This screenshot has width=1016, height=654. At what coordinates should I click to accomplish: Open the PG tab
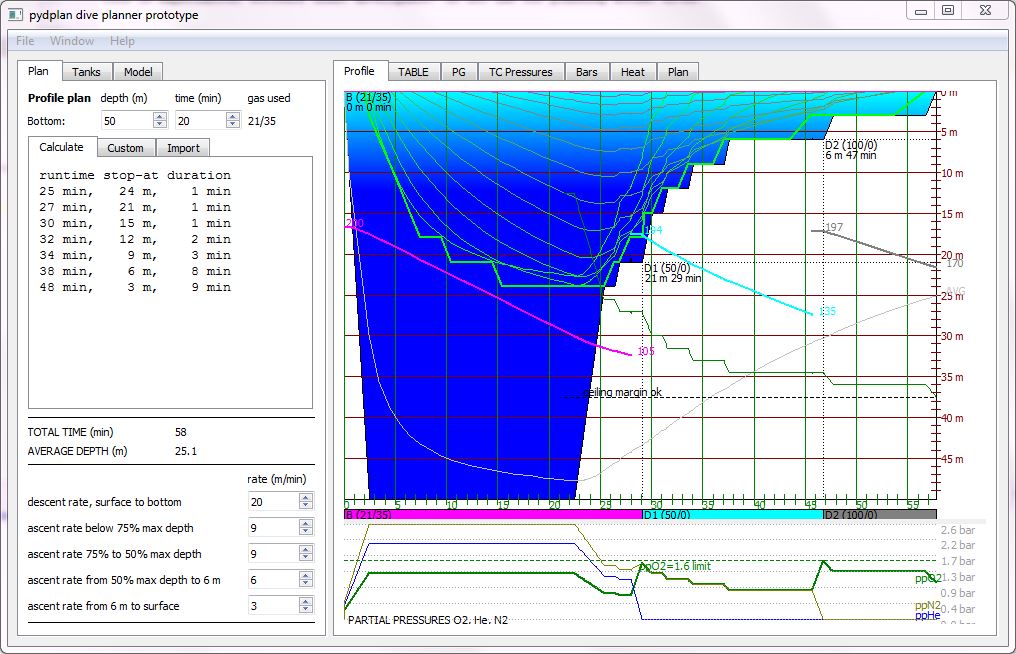tap(459, 72)
